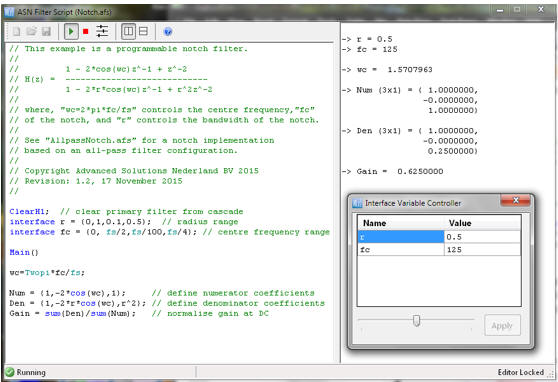
Task: Click the Value column header
Action: click(482, 223)
